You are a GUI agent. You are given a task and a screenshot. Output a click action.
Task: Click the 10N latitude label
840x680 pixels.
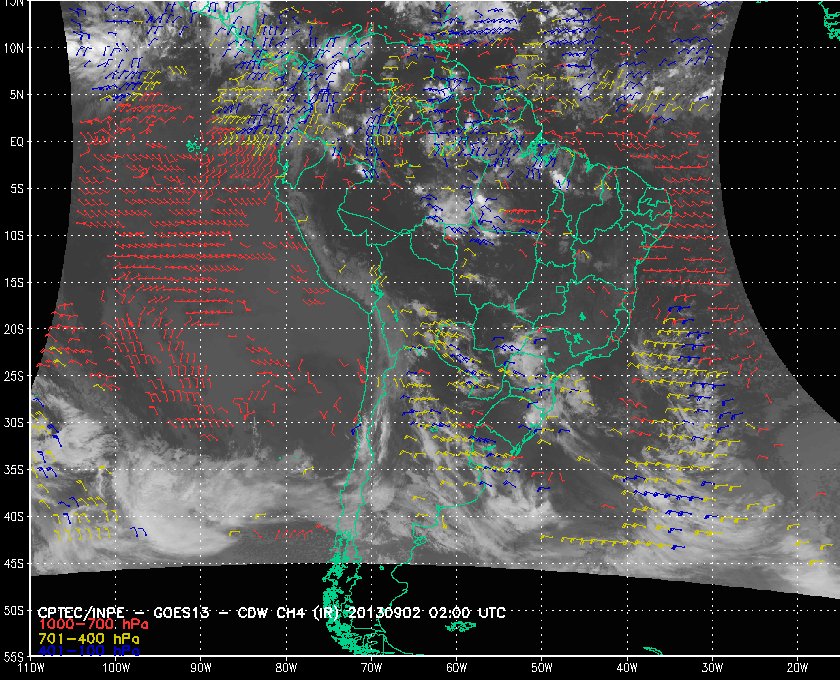[x=14, y=48]
